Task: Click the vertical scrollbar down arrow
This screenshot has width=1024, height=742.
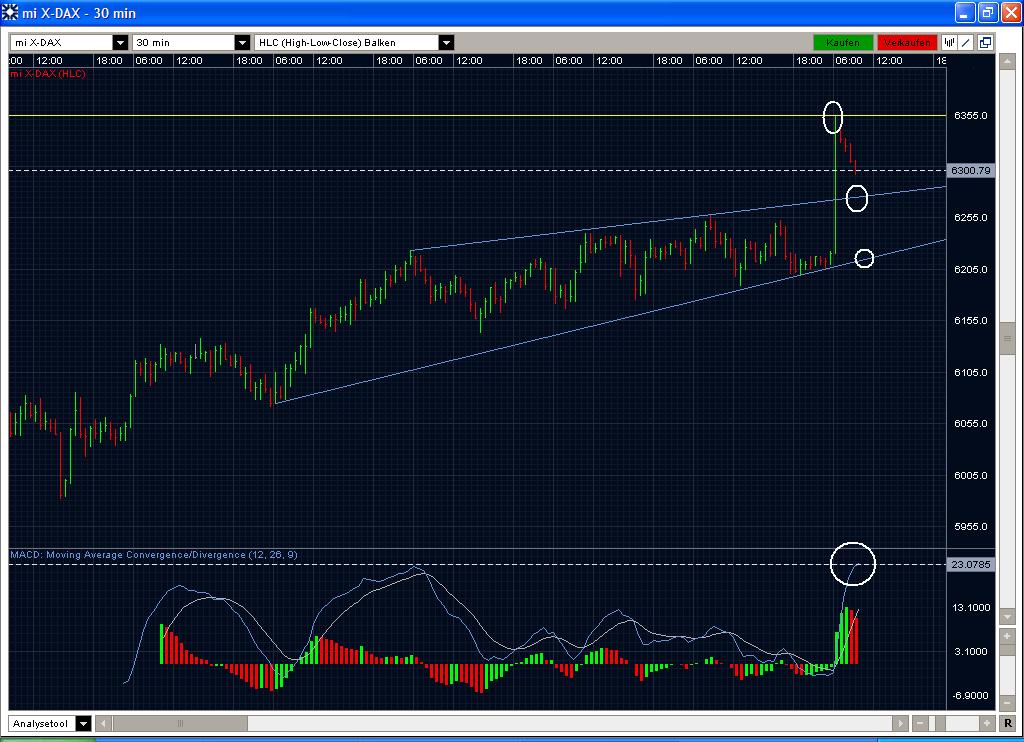Action: pyautogui.click(x=1007, y=617)
